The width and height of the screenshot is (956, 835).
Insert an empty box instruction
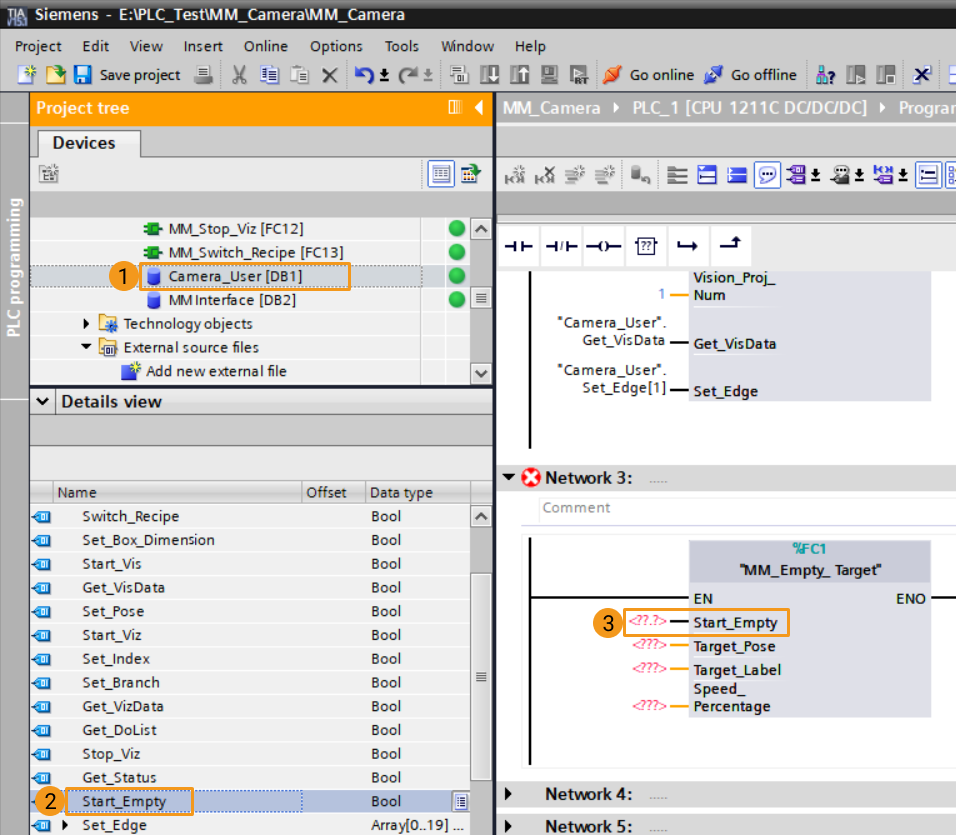point(645,246)
